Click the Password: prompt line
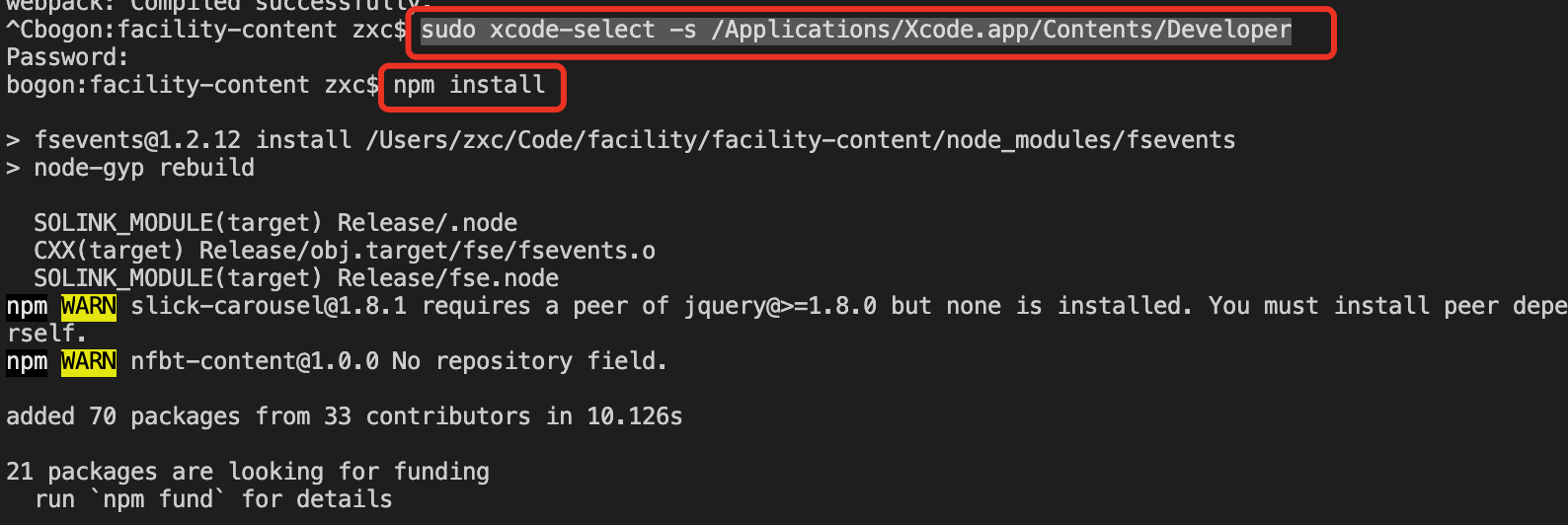Image resolution: width=1568 pixels, height=525 pixels. tap(67, 58)
